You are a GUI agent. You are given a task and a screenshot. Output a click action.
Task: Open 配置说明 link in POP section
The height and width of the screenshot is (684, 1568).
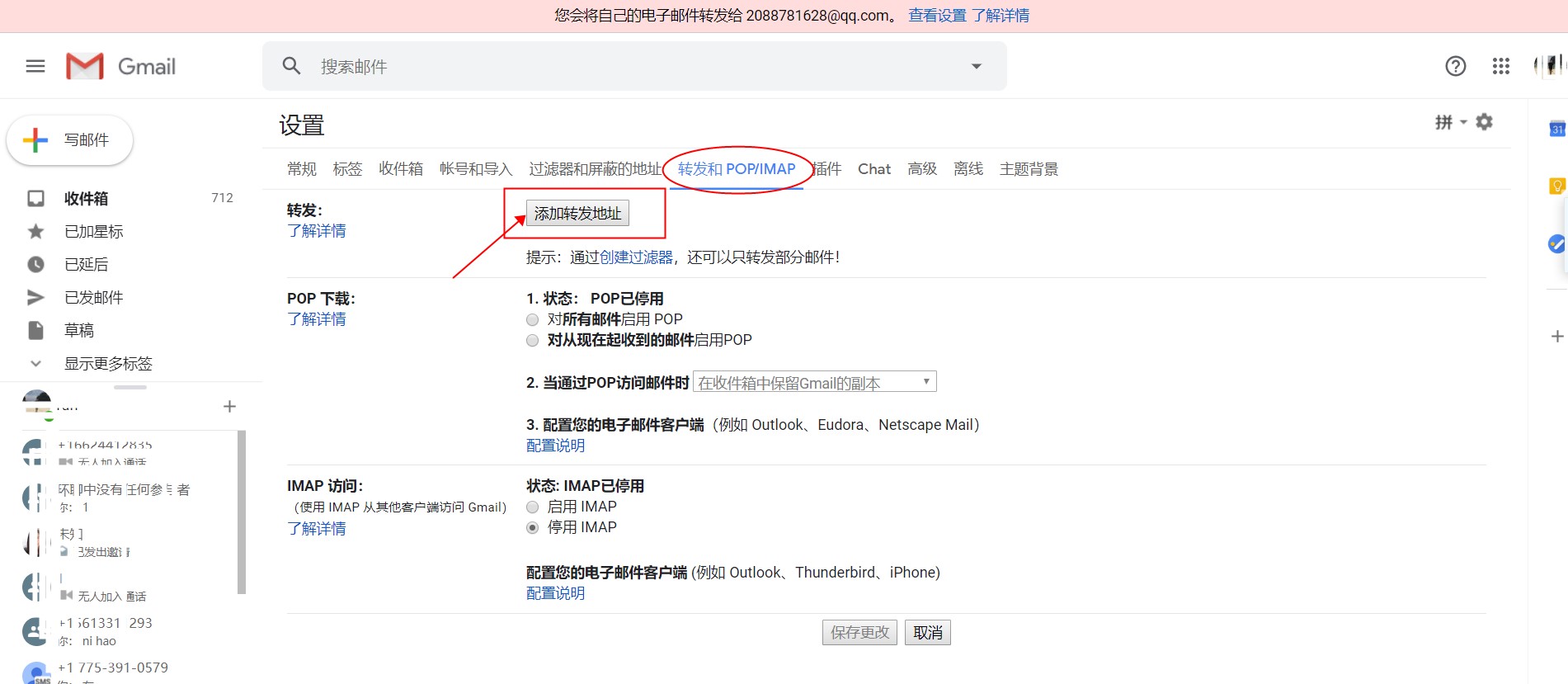click(x=556, y=446)
